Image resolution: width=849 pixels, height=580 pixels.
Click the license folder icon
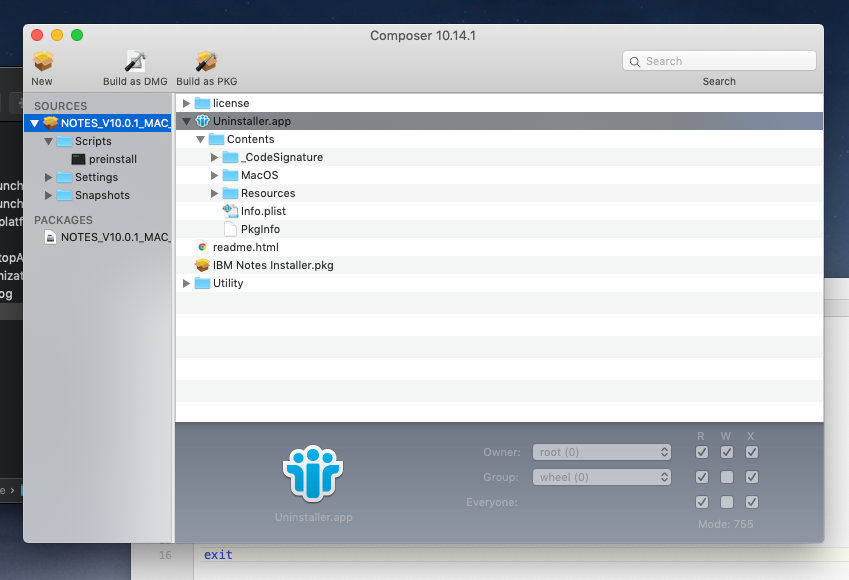202,103
